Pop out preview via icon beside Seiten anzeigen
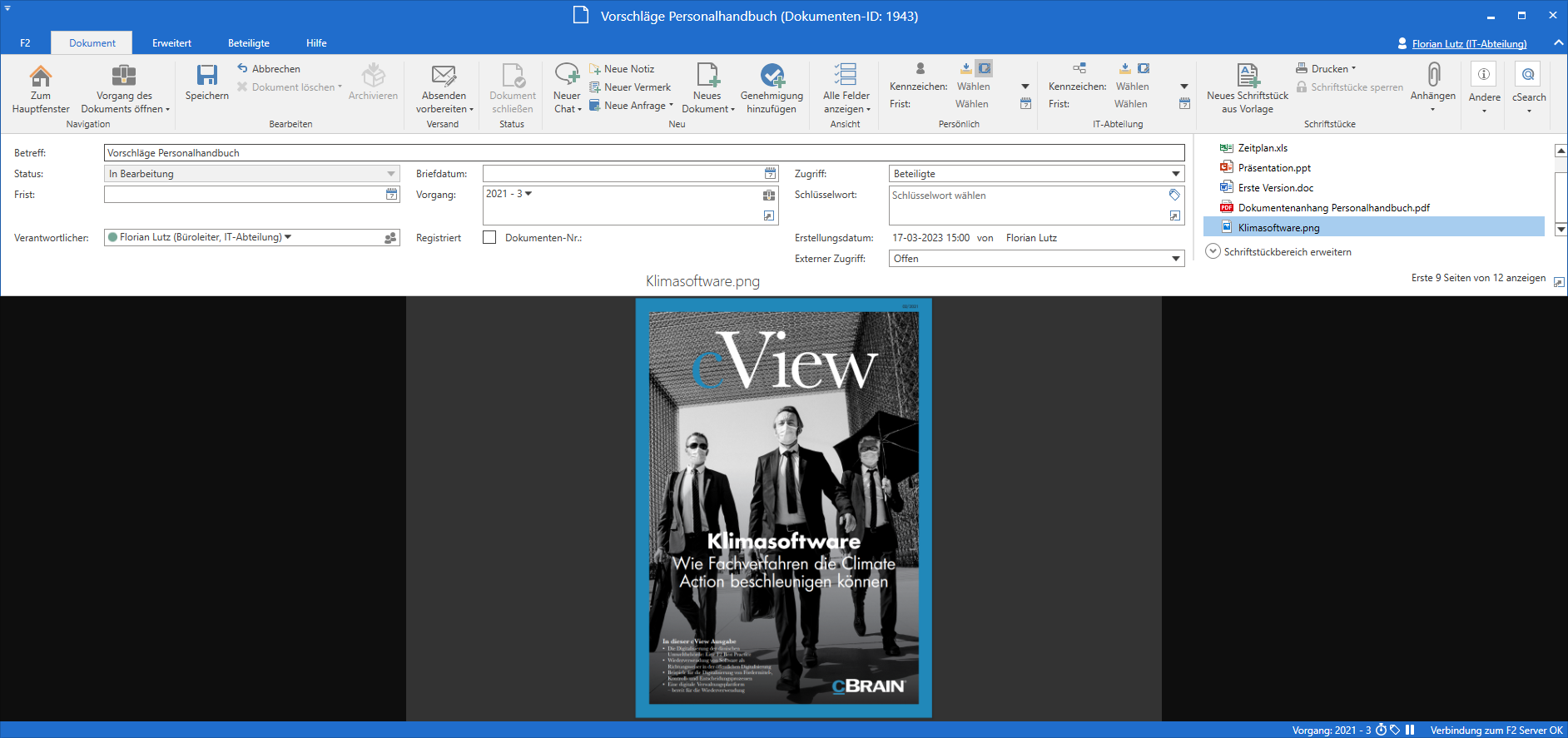1568x738 pixels. [1559, 282]
